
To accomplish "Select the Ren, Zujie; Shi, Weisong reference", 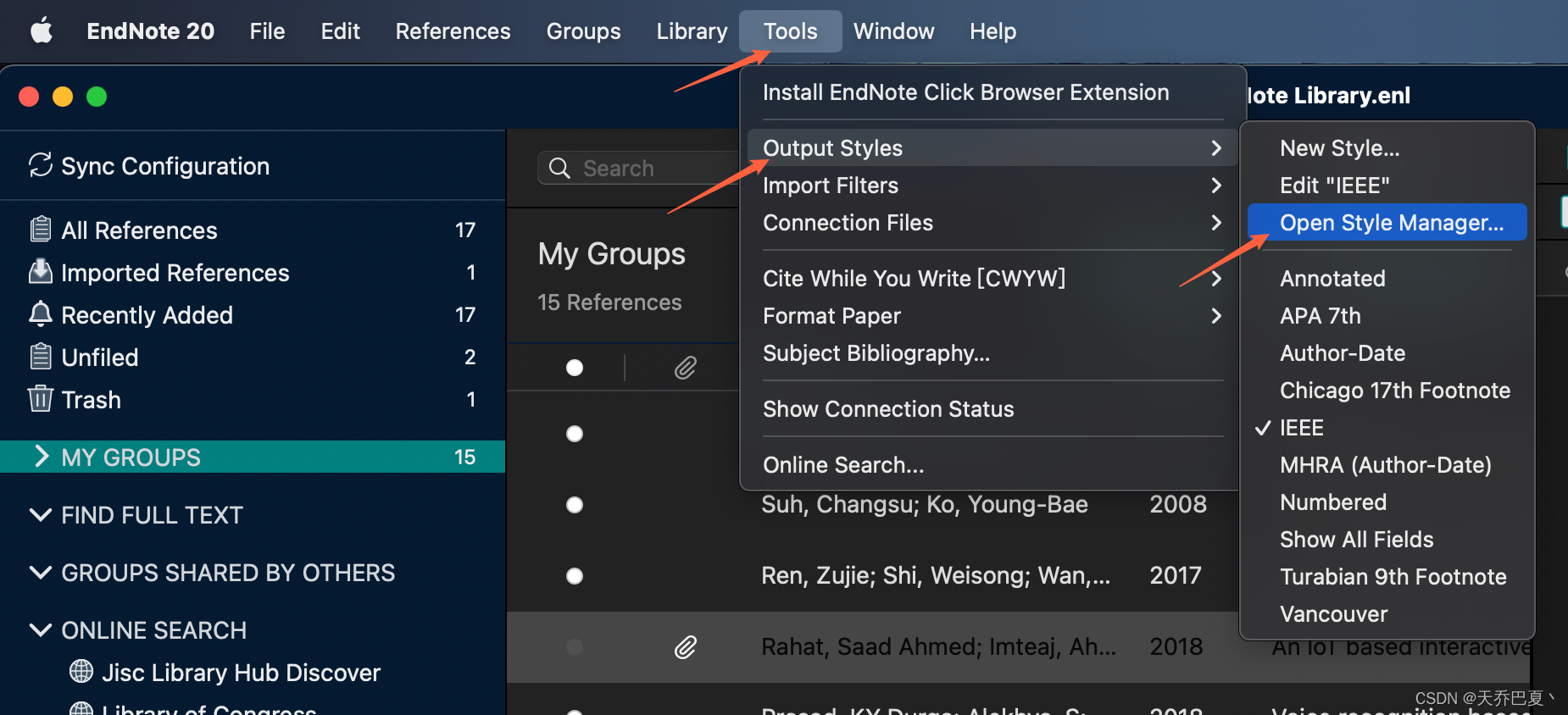I will tap(936, 576).
